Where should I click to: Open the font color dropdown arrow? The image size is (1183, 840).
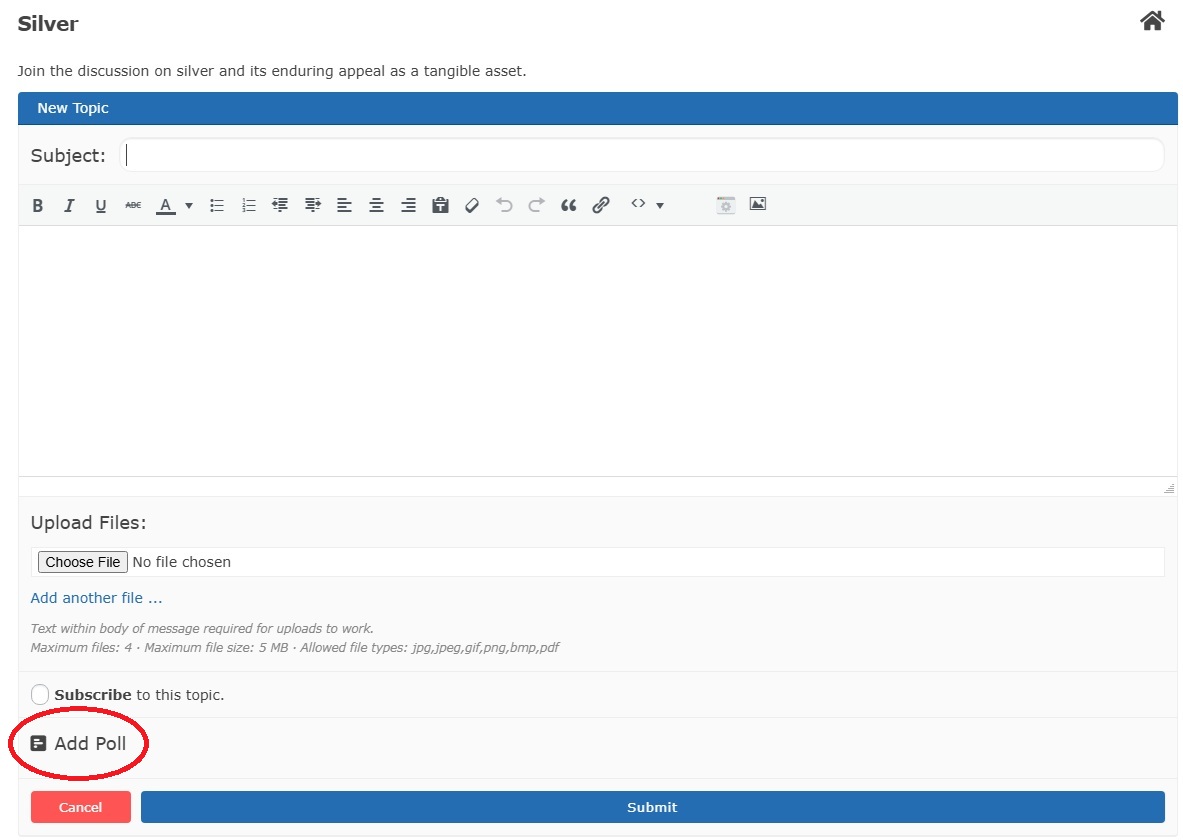tap(189, 205)
